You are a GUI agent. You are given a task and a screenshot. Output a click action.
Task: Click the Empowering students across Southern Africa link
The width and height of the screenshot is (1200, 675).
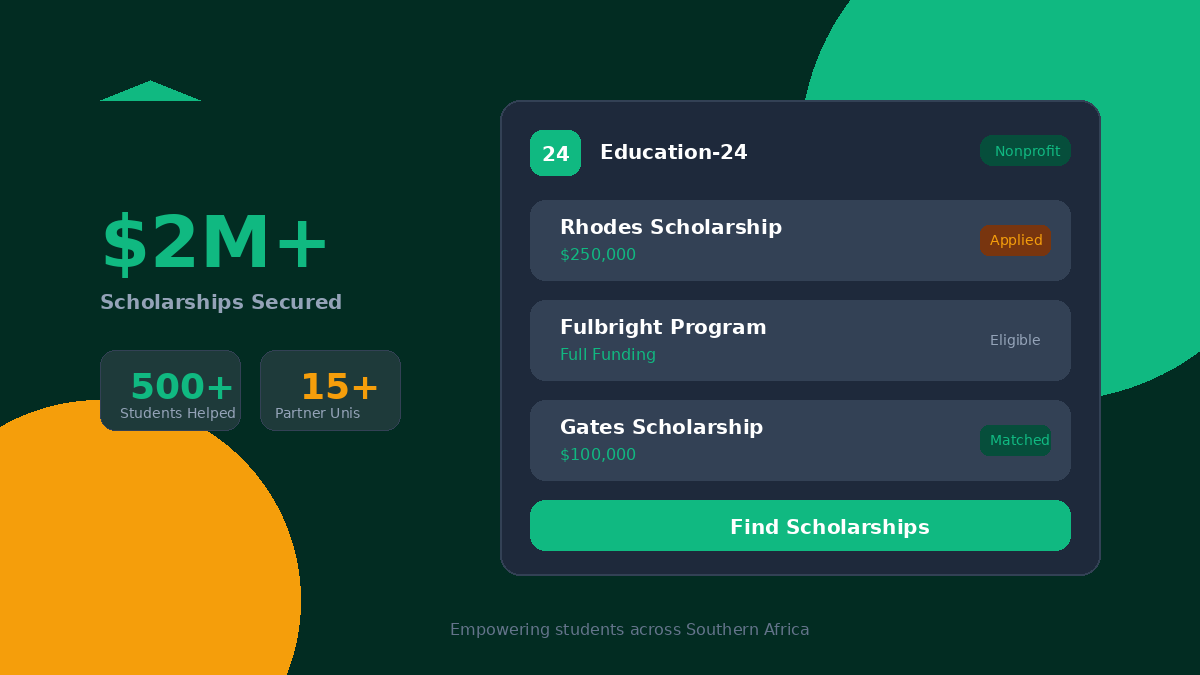(630, 629)
